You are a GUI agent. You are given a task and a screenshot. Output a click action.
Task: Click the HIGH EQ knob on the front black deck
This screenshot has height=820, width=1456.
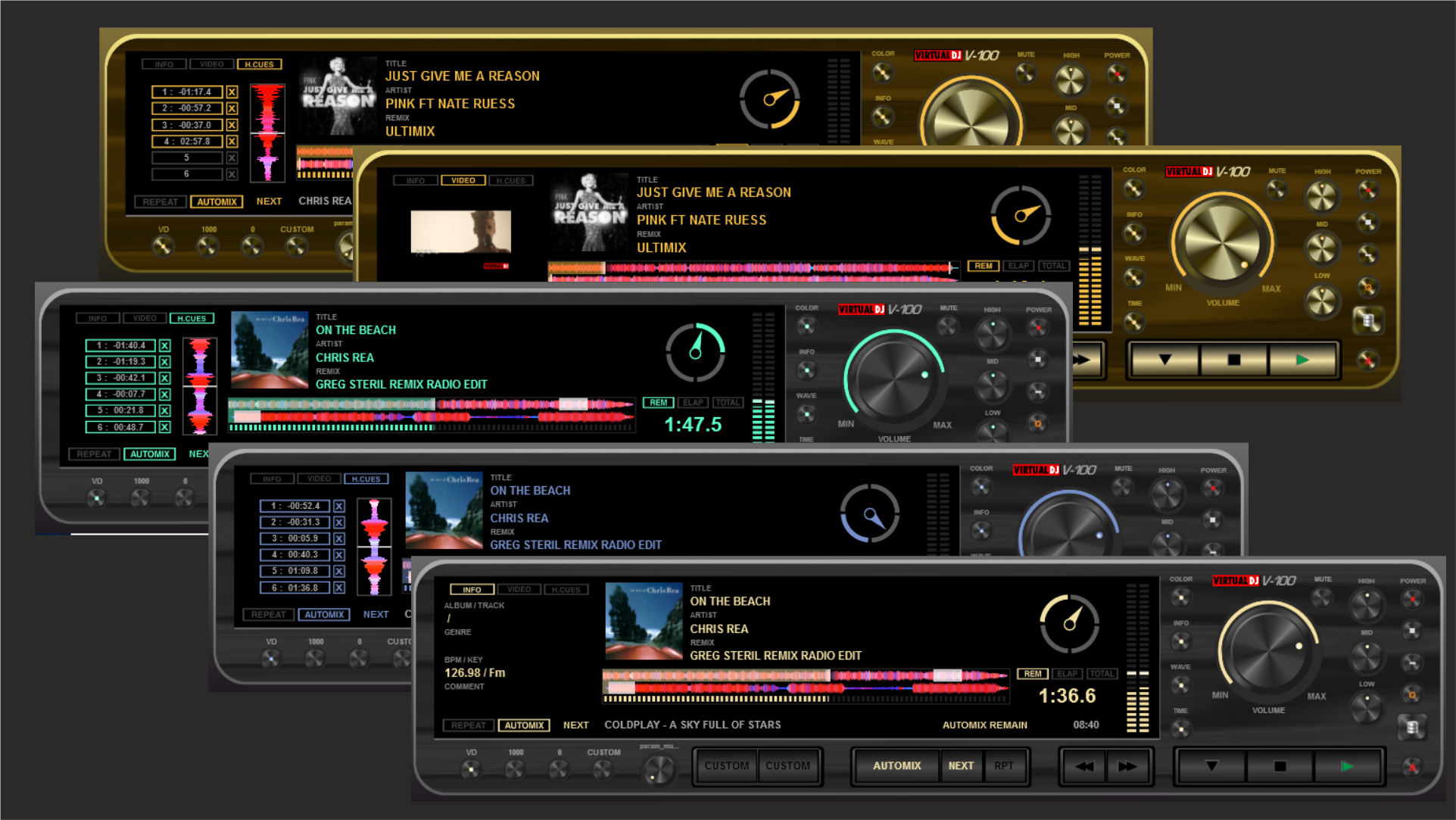pyautogui.click(x=1367, y=606)
